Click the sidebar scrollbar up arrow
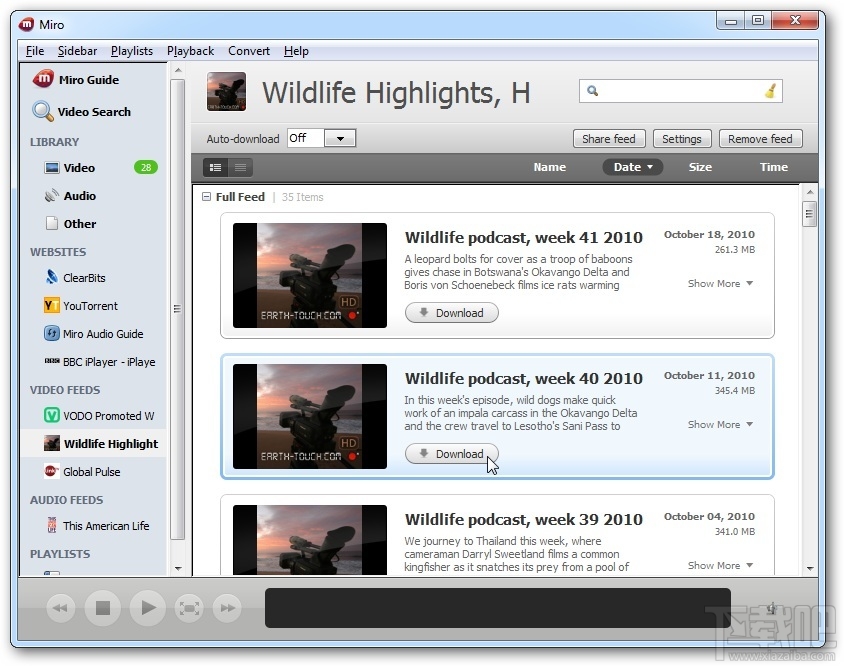Viewport: 844px width, 666px height. [x=178, y=71]
